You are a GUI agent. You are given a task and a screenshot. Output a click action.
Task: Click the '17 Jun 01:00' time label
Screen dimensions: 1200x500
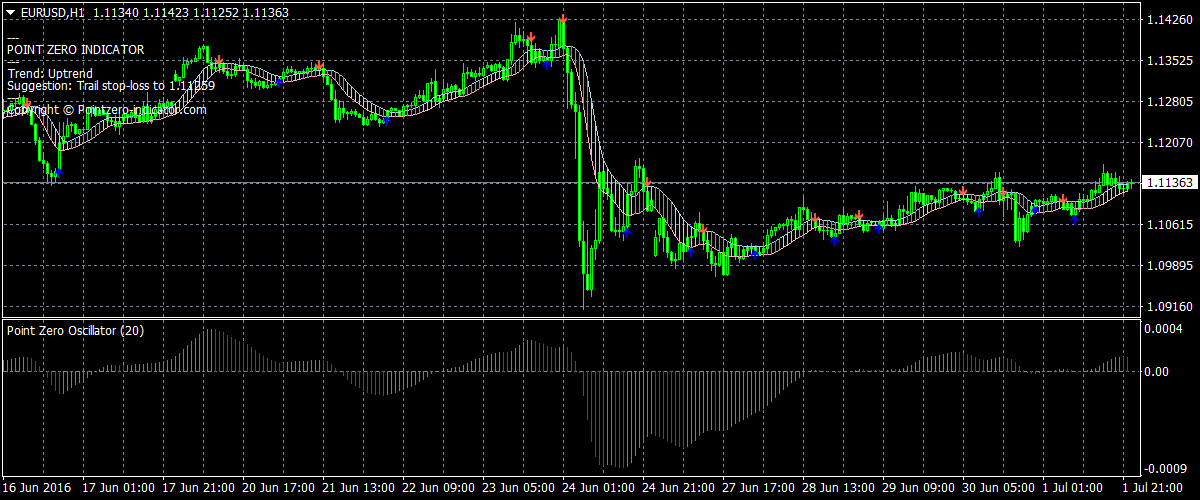click(x=118, y=489)
